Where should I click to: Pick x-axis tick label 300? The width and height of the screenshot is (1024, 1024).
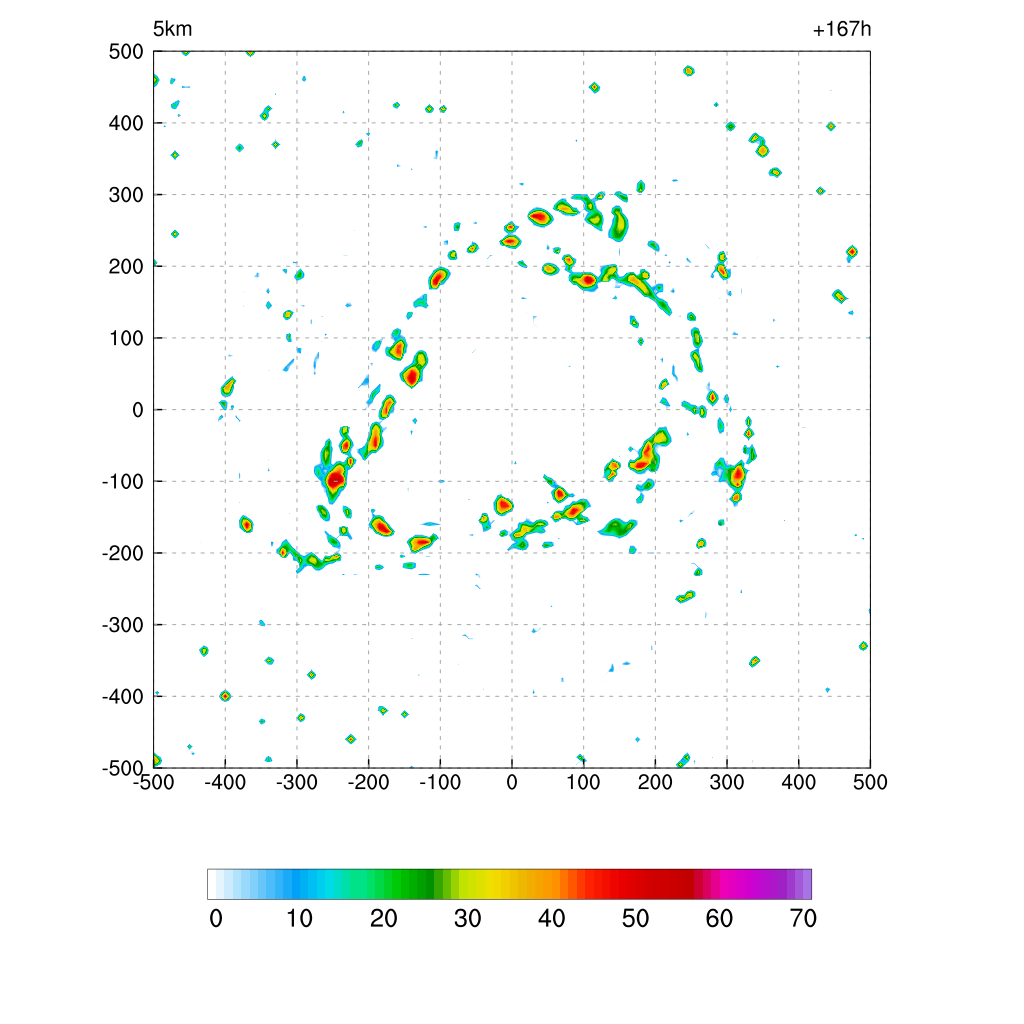pyautogui.click(x=727, y=782)
